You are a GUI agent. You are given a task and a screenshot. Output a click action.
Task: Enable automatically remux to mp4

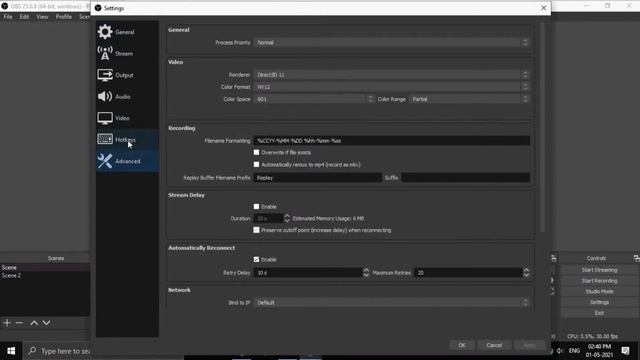click(256, 164)
